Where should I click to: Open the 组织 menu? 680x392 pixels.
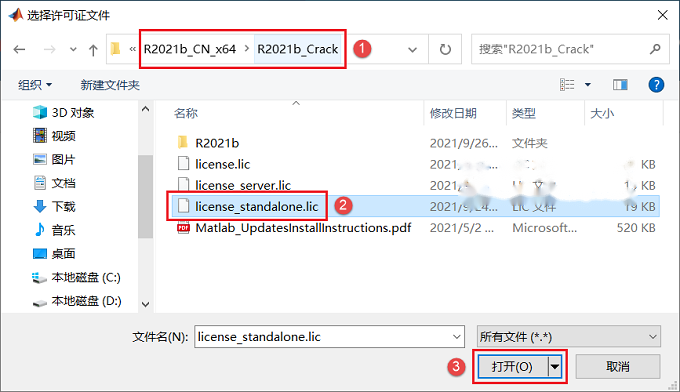[35, 85]
